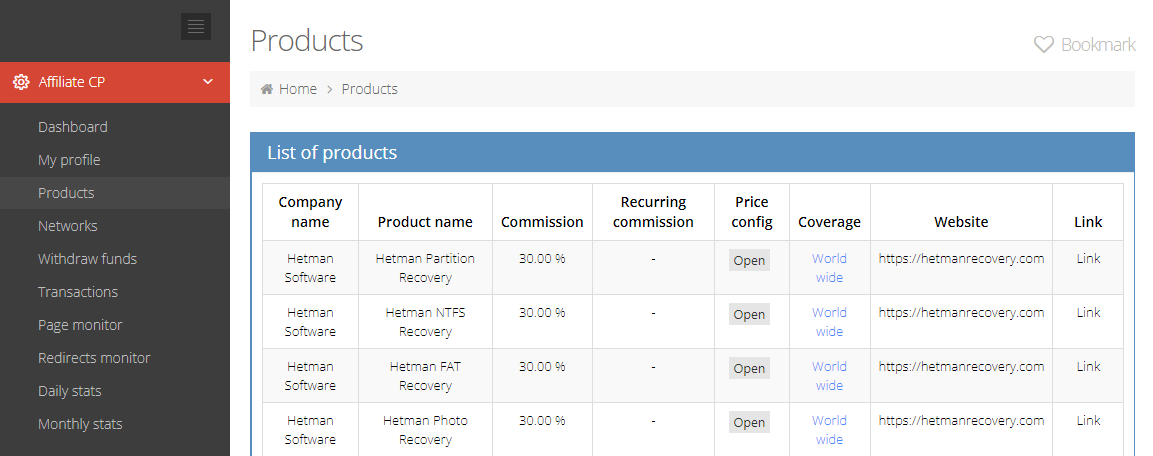1153x456 pixels.
Task: Click Open price config for Hetman NTFS Recovery
Action: 749,314
